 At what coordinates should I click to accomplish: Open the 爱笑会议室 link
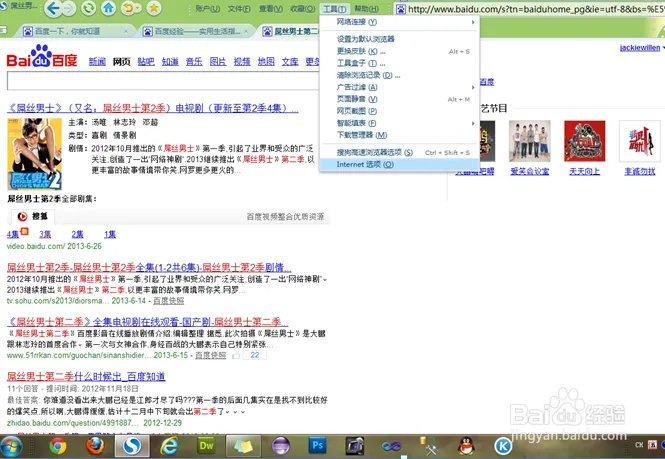(530, 171)
